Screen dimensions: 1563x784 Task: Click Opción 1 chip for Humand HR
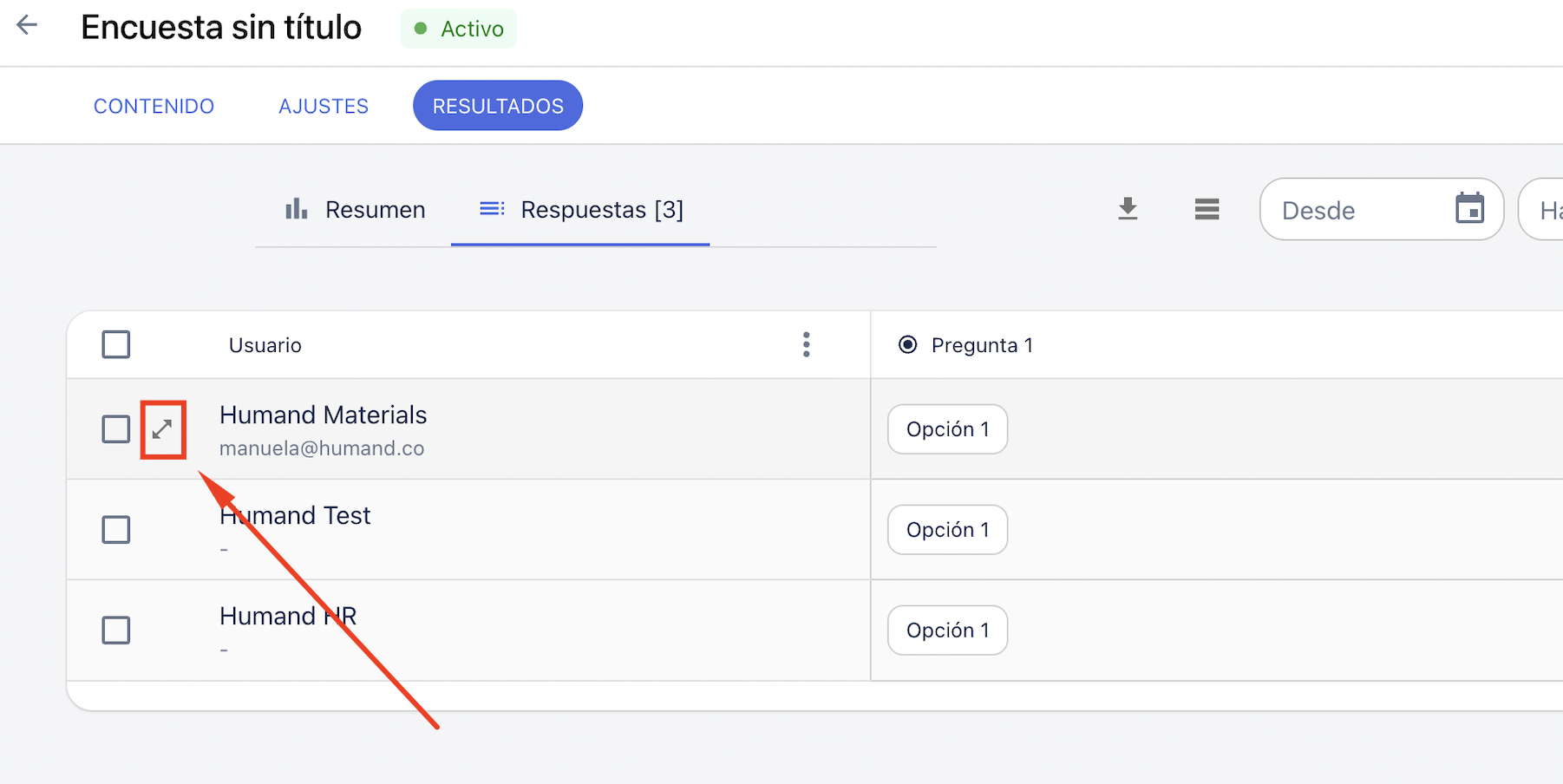(x=947, y=630)
